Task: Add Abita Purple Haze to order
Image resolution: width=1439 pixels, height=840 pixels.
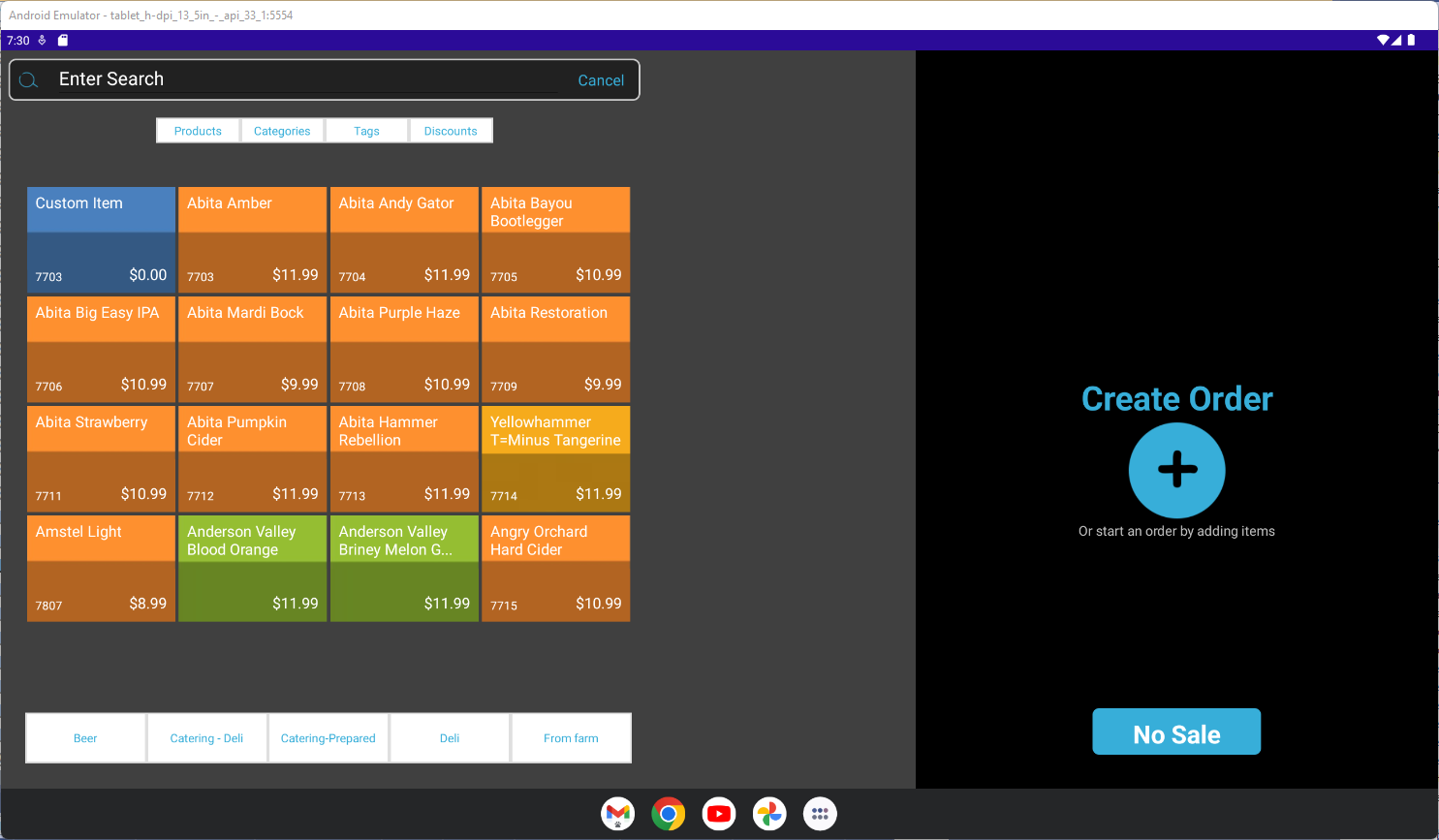Action: 404,349
